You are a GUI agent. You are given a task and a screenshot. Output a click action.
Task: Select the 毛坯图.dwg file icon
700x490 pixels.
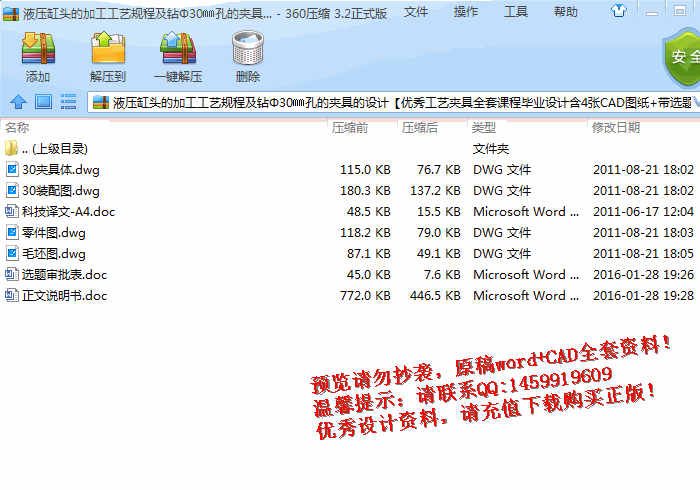[12, 253]
